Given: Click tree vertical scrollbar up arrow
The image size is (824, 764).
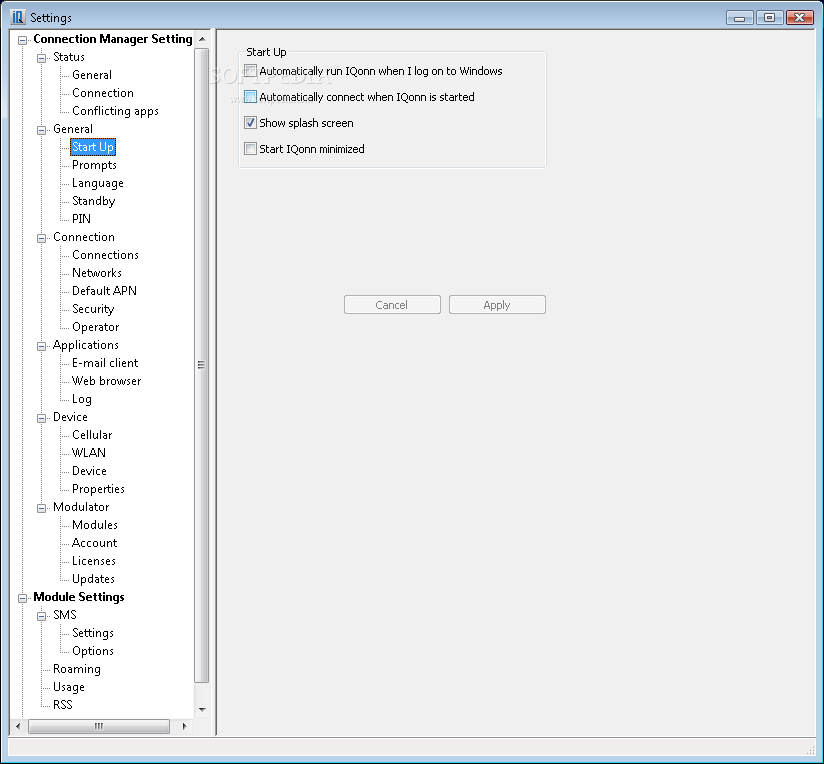Looking at the screenshot, I should pos(202,39).
